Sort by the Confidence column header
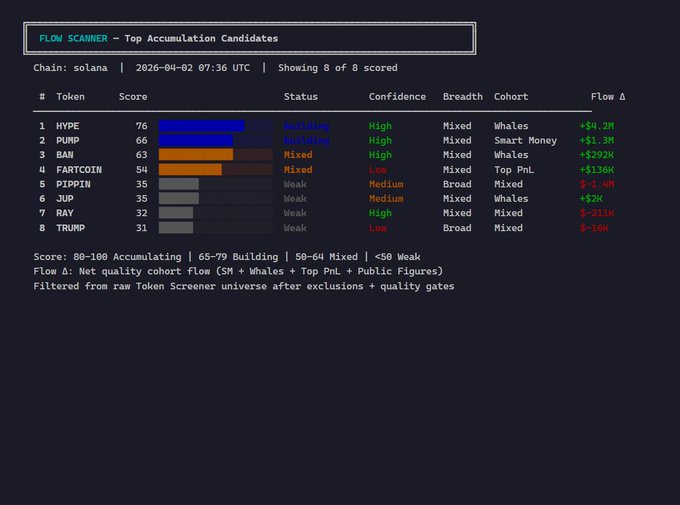The height and width of the screenshot is (505, 680). [x=397, y=97]
